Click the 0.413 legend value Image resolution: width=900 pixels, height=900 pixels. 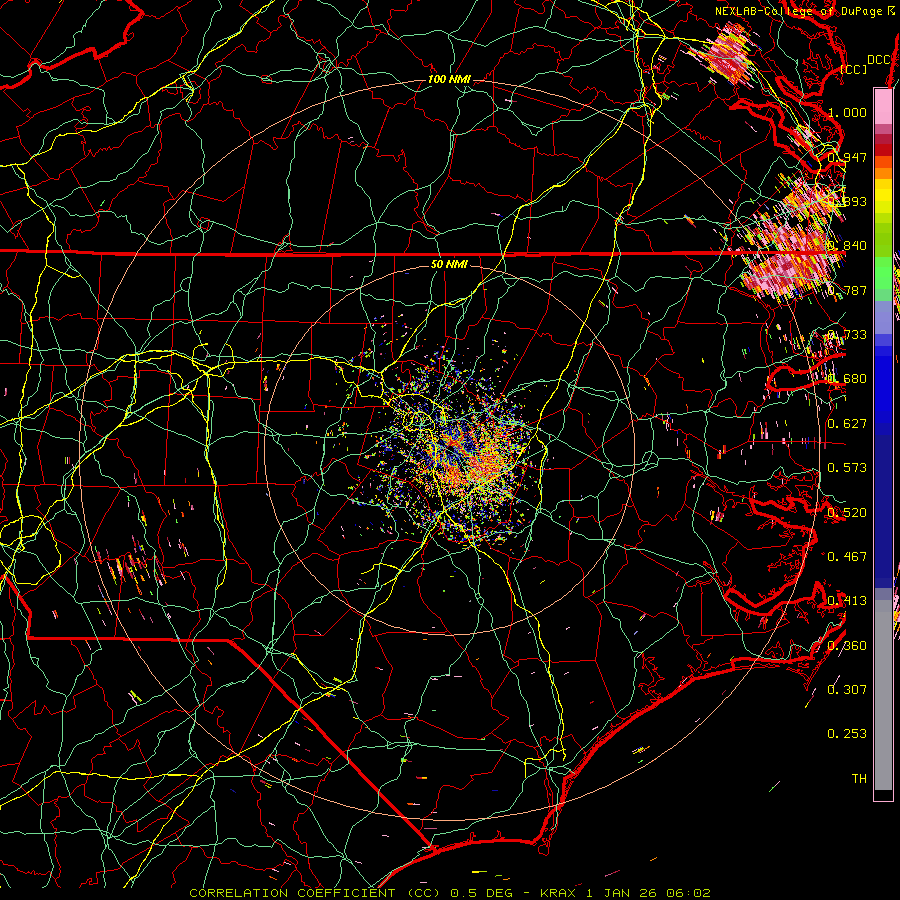click(847, 601)
